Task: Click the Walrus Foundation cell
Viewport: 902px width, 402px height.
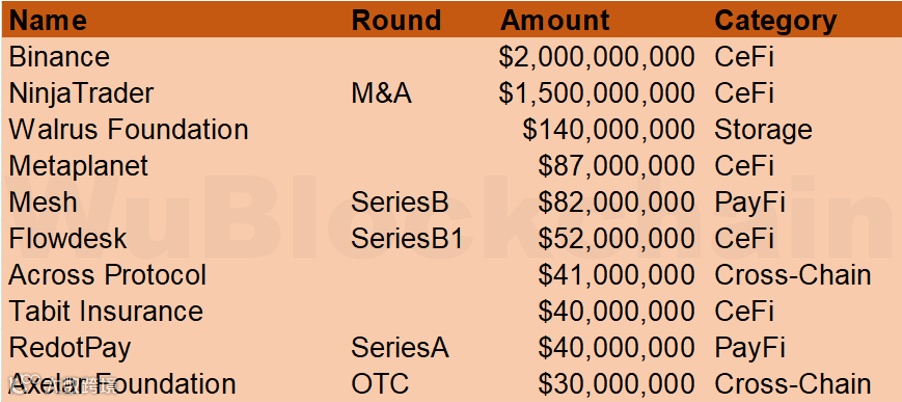Action: pyautogui.click(x=128, y=129)
